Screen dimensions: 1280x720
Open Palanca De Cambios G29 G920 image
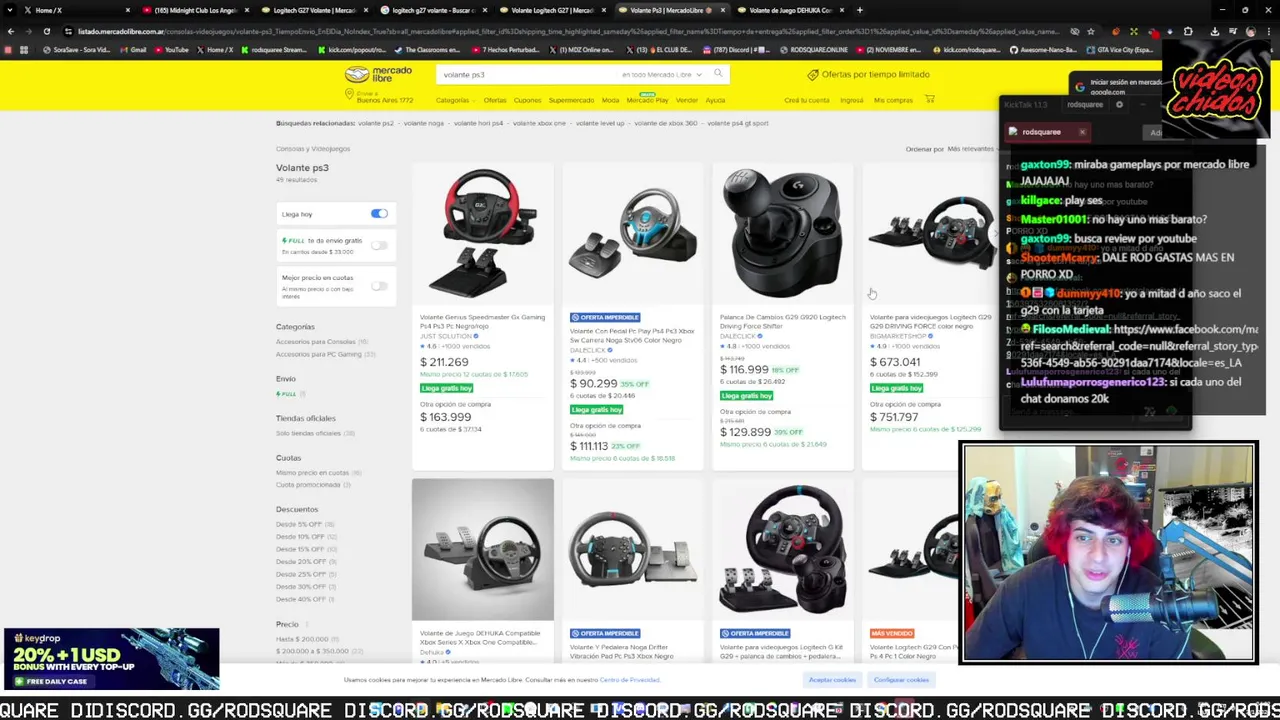782,233
